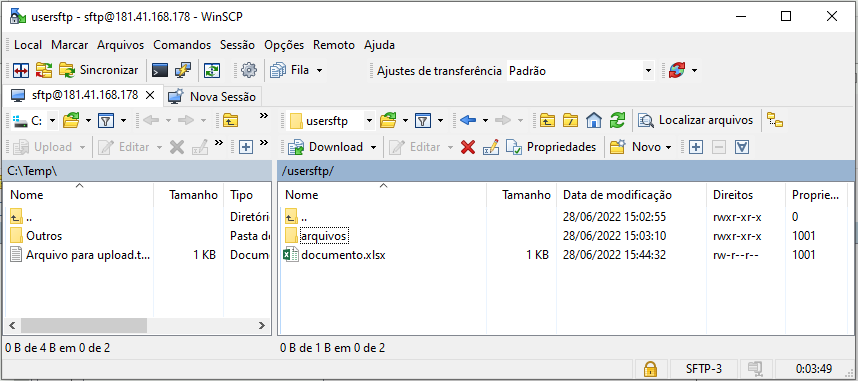This screenshot has height=381, width=858.
Task: Expand the Novo dropdown arrow
Action: point(668,147)
